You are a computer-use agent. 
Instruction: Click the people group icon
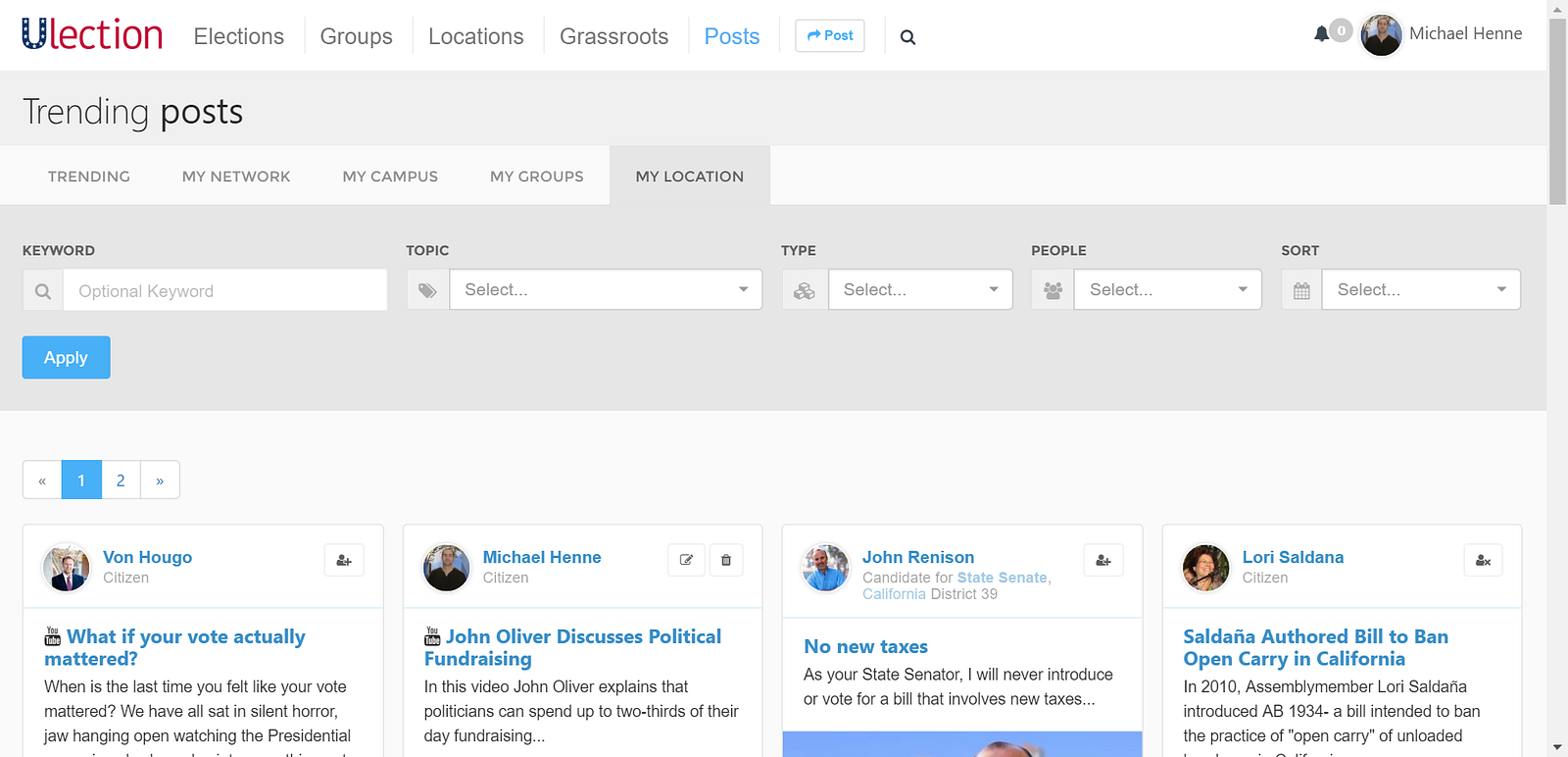[1053, 290]
